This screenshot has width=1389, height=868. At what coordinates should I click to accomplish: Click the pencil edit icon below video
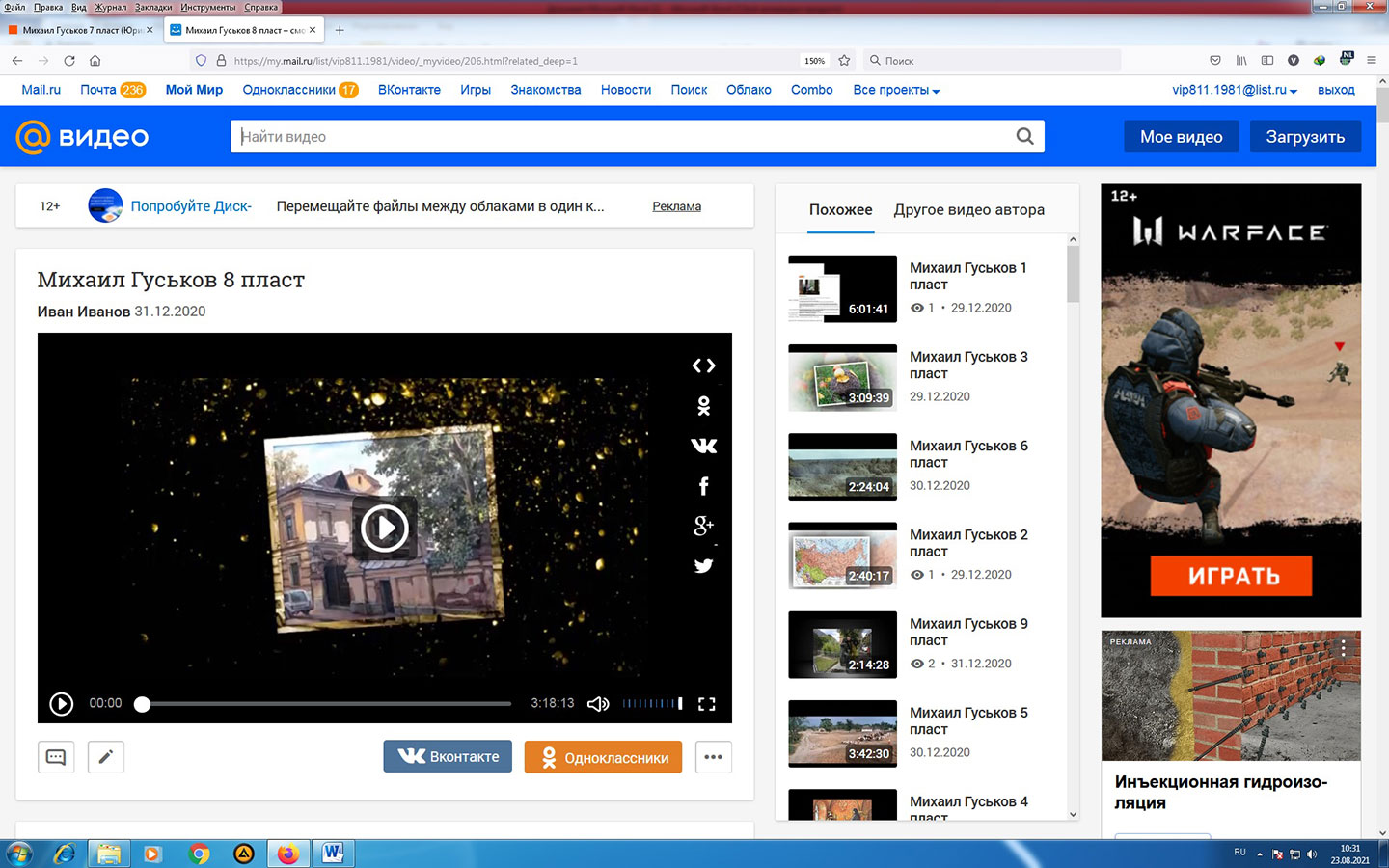coord(106,757)
